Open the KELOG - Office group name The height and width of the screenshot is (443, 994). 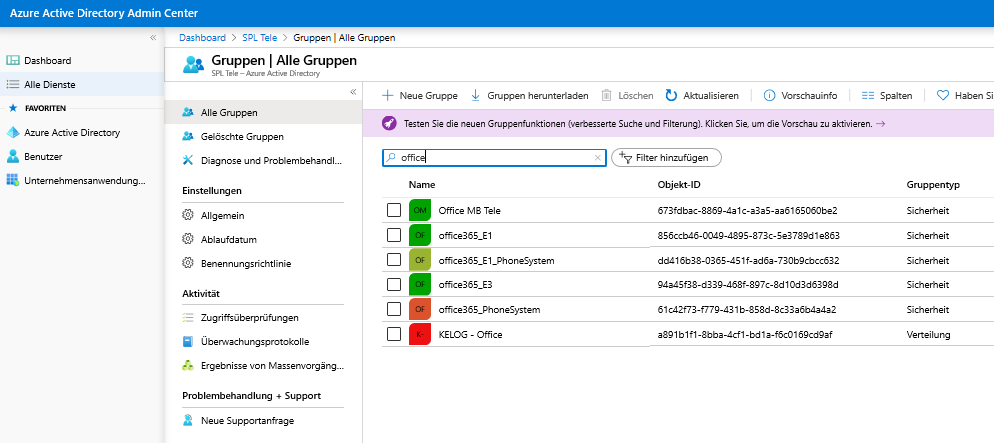470,334
